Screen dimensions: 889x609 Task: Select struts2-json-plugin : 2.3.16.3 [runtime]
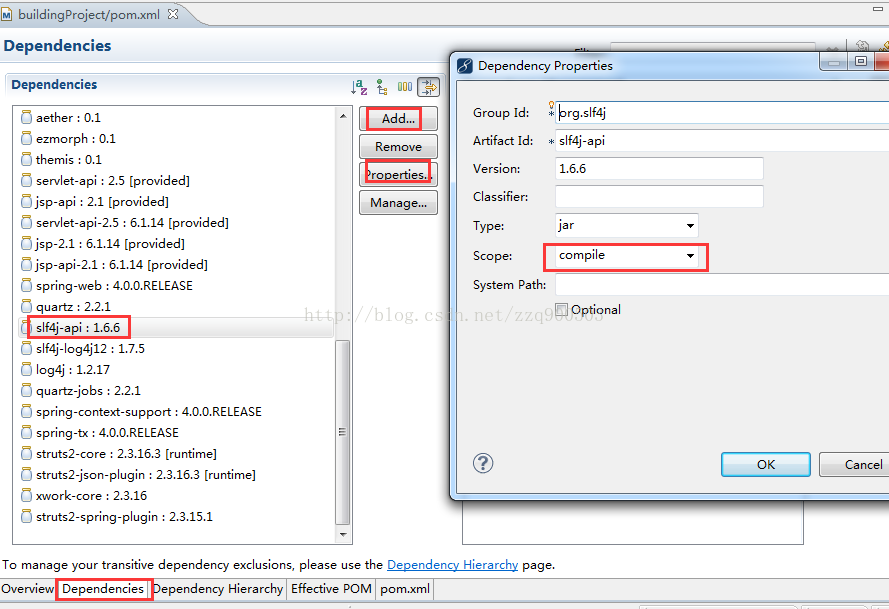coord(146,474)
